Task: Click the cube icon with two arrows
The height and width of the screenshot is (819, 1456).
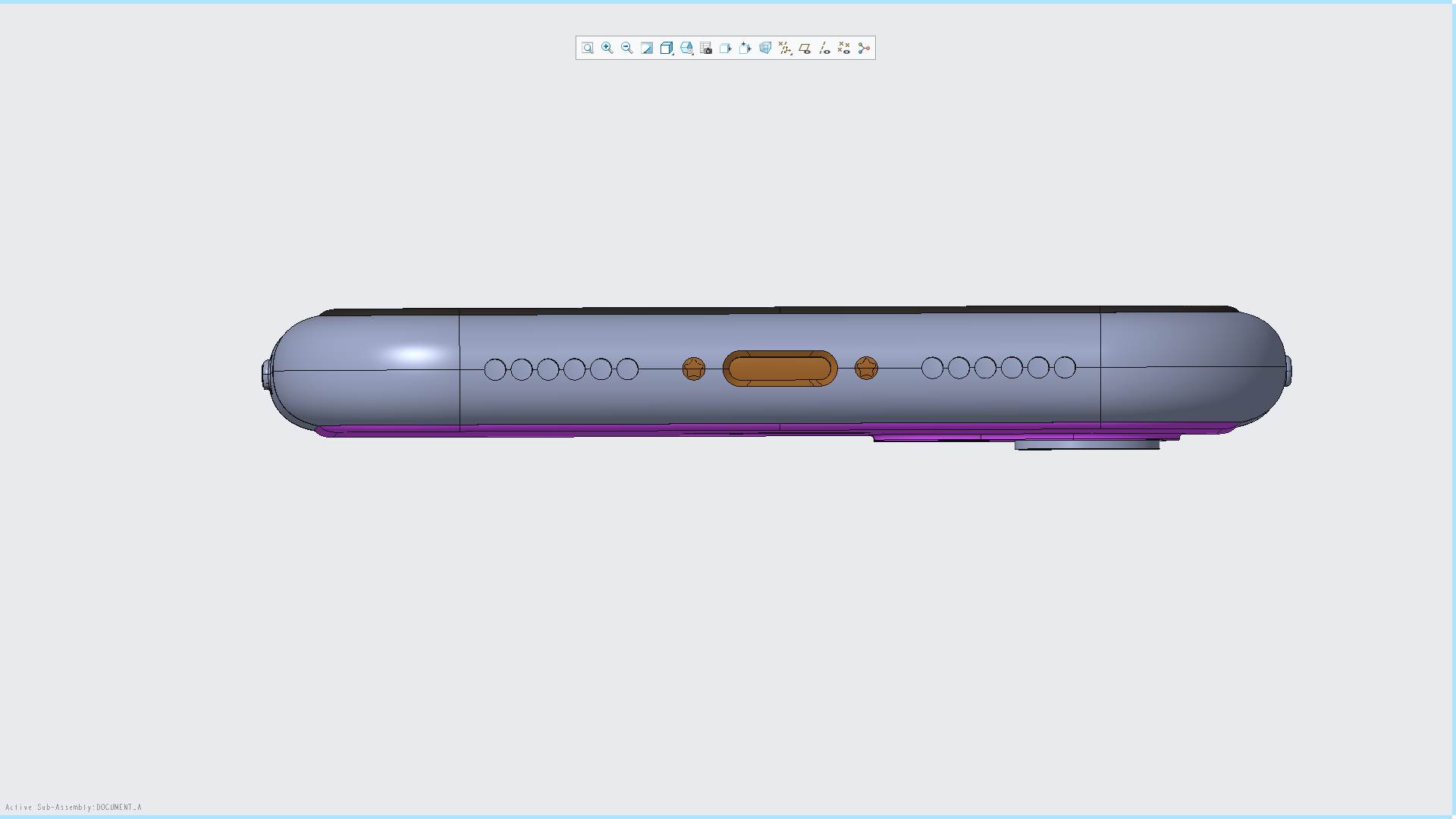Action: pos(745,48)
